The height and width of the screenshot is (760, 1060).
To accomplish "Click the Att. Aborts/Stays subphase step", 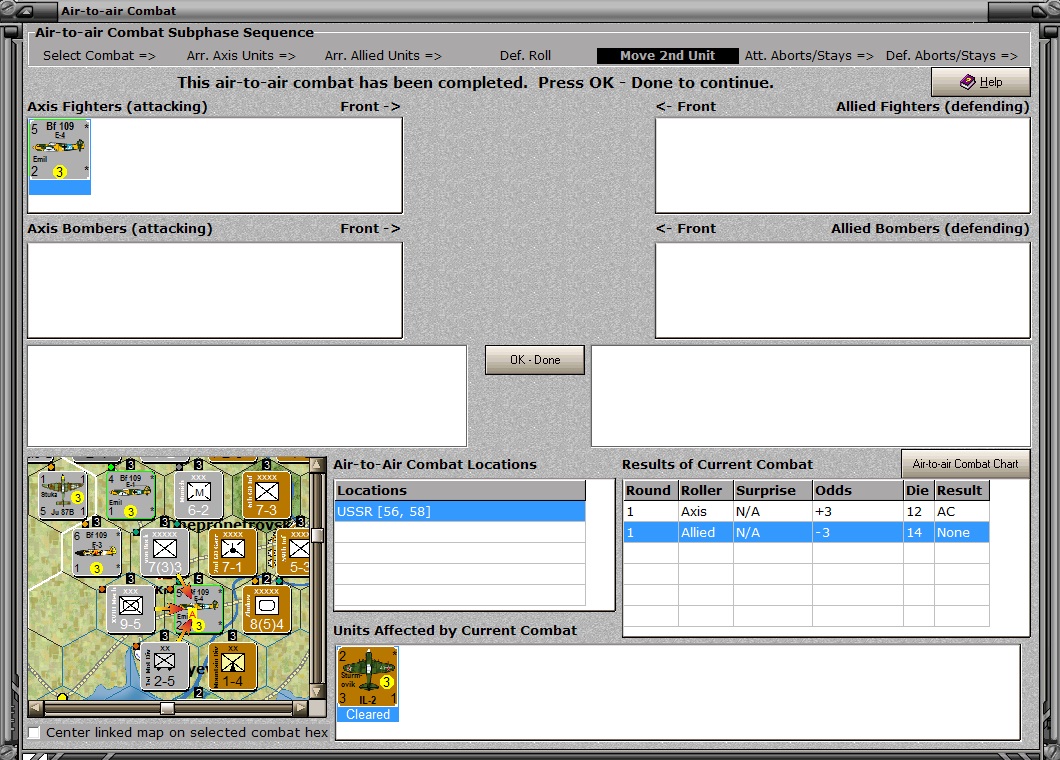I will tap(809, 55).
